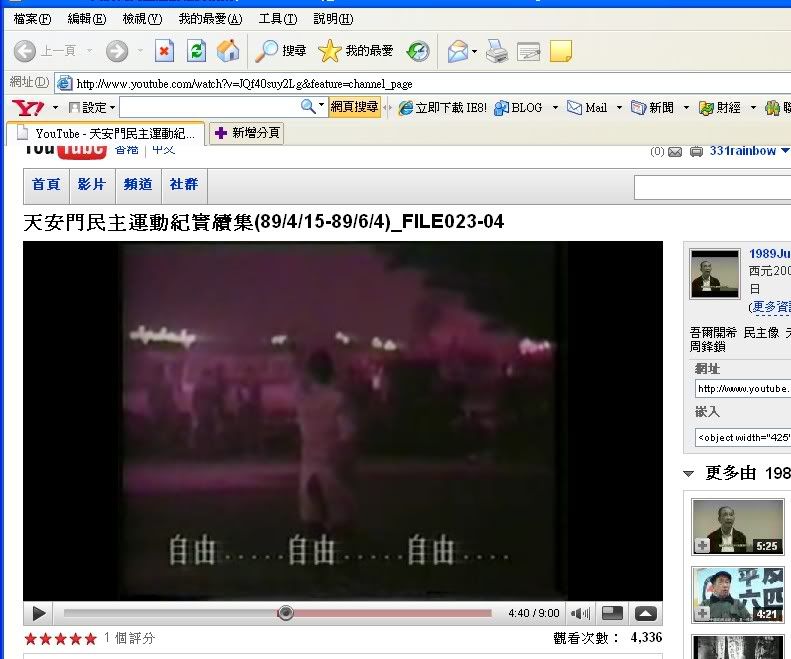The image size is (791, 659).
Task: Click the browser Back arrow button
Action: (x=24, y=51)
